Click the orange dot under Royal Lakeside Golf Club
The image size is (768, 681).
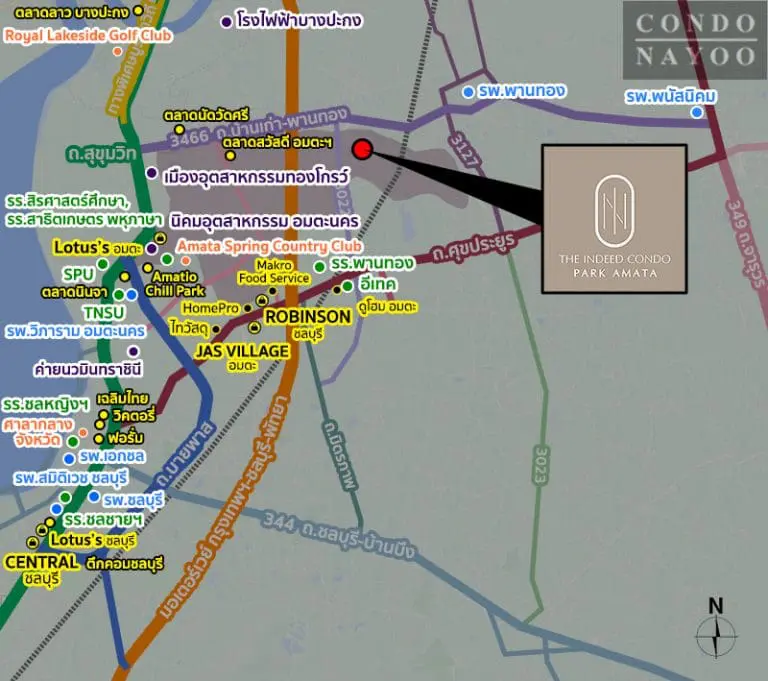point(117,51)
